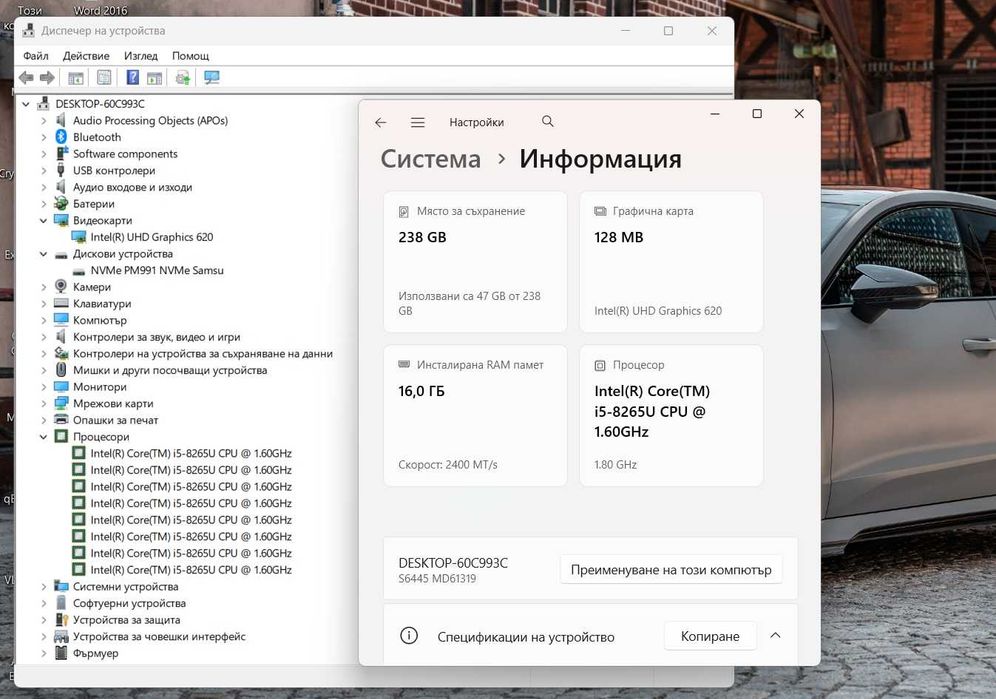Click the Монитори display icon

[61, 386]
